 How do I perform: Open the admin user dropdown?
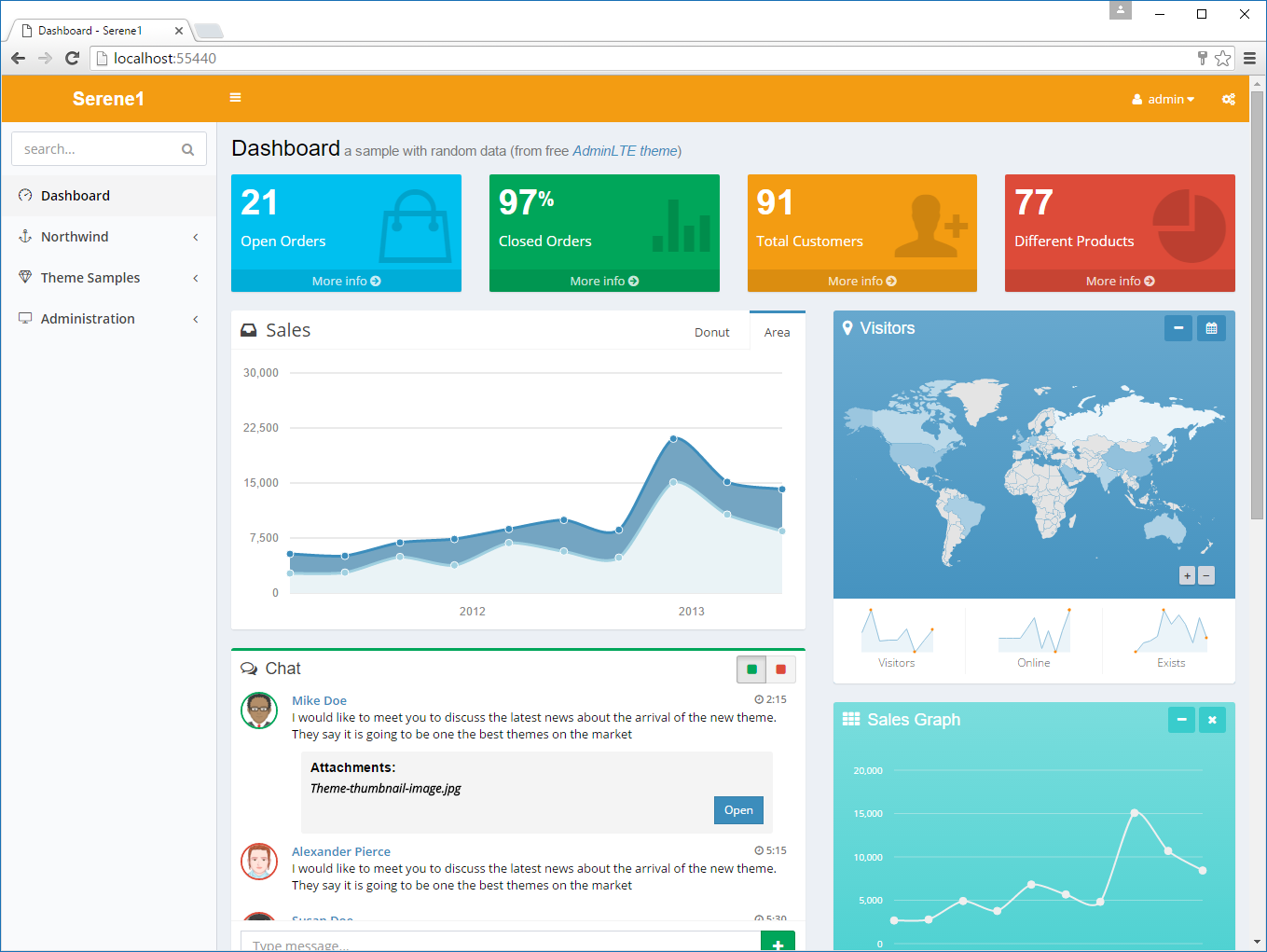[1163, 99]
